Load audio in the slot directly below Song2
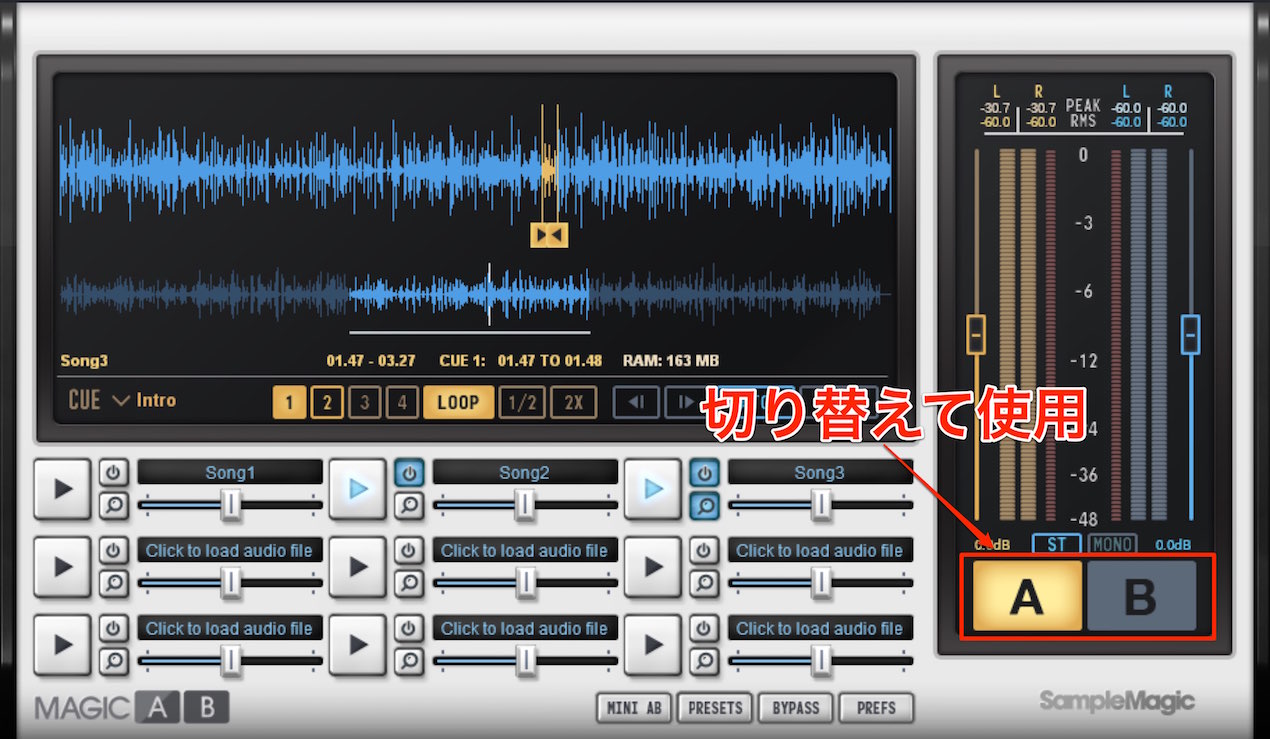1270x739 pixels. [x=525, y=550]
